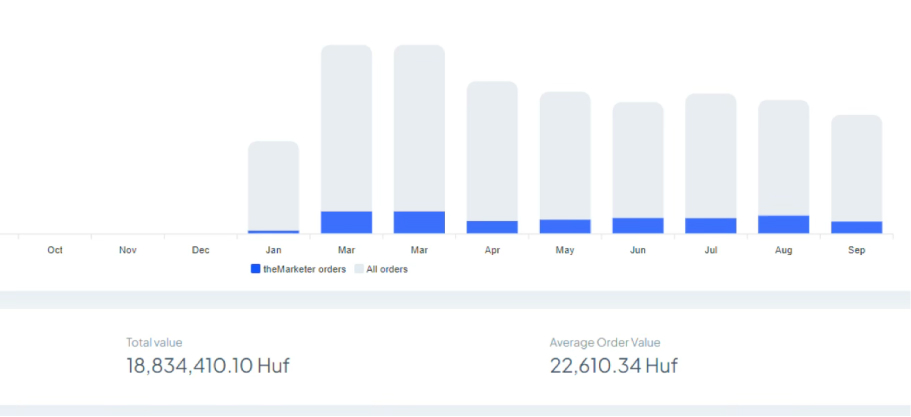Click the blue theMarketer orders legend swatch
Viewport: 911px width, 417px height.
pyautogui.click(x=256, y=269)
